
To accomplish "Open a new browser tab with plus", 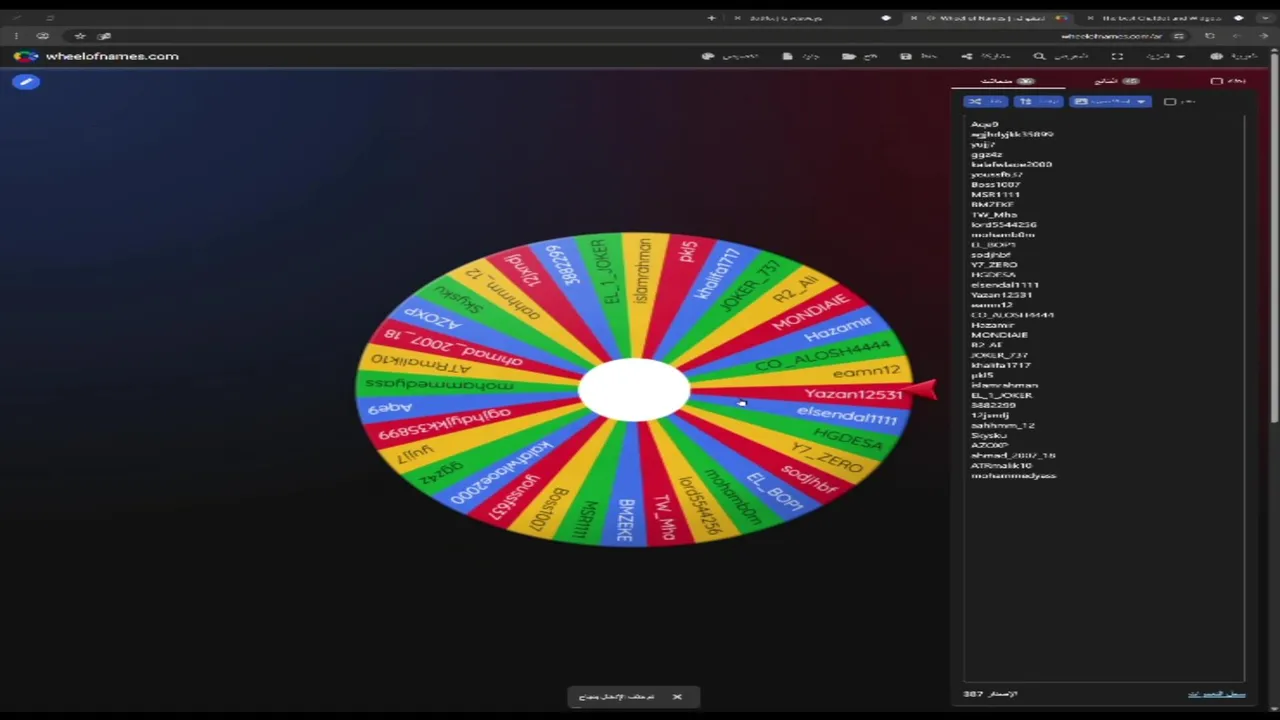I will pos(711,18).
